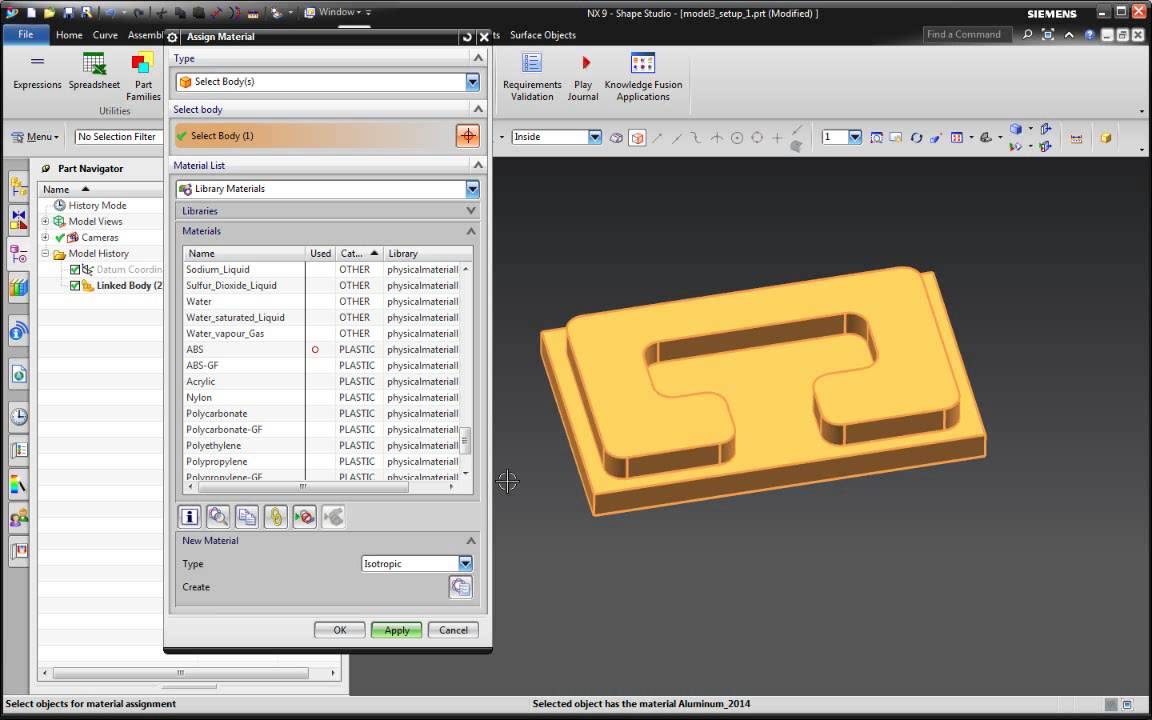Click the Save disk icon in title bar

click(68, 12)
